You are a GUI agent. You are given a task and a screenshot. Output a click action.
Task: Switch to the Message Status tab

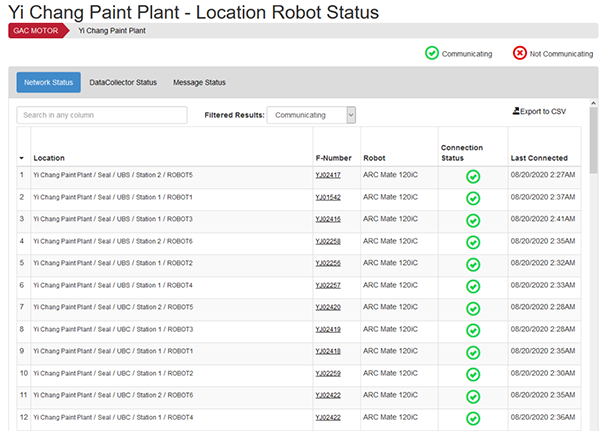[x=199, y=82]
